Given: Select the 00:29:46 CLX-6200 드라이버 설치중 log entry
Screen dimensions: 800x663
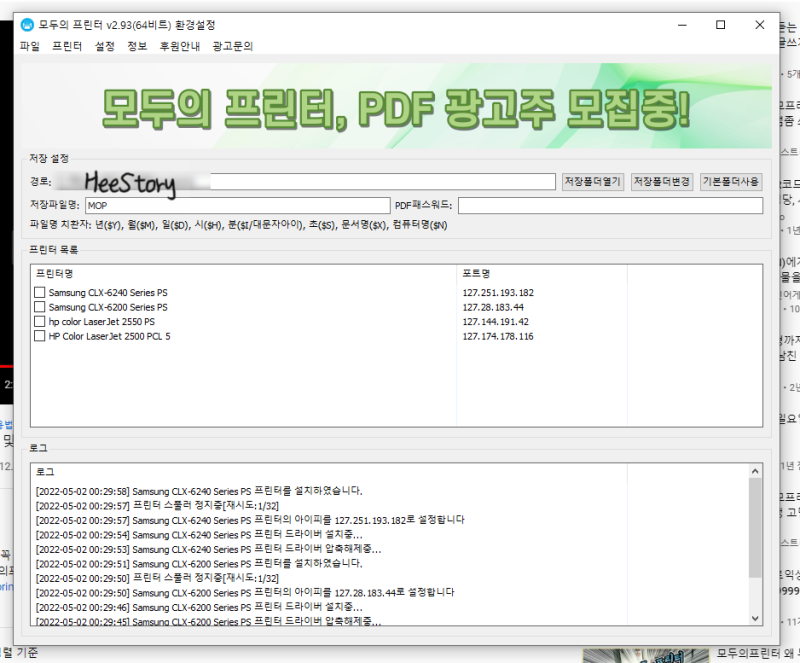Looking at the screenshot, I should [199, 607].
